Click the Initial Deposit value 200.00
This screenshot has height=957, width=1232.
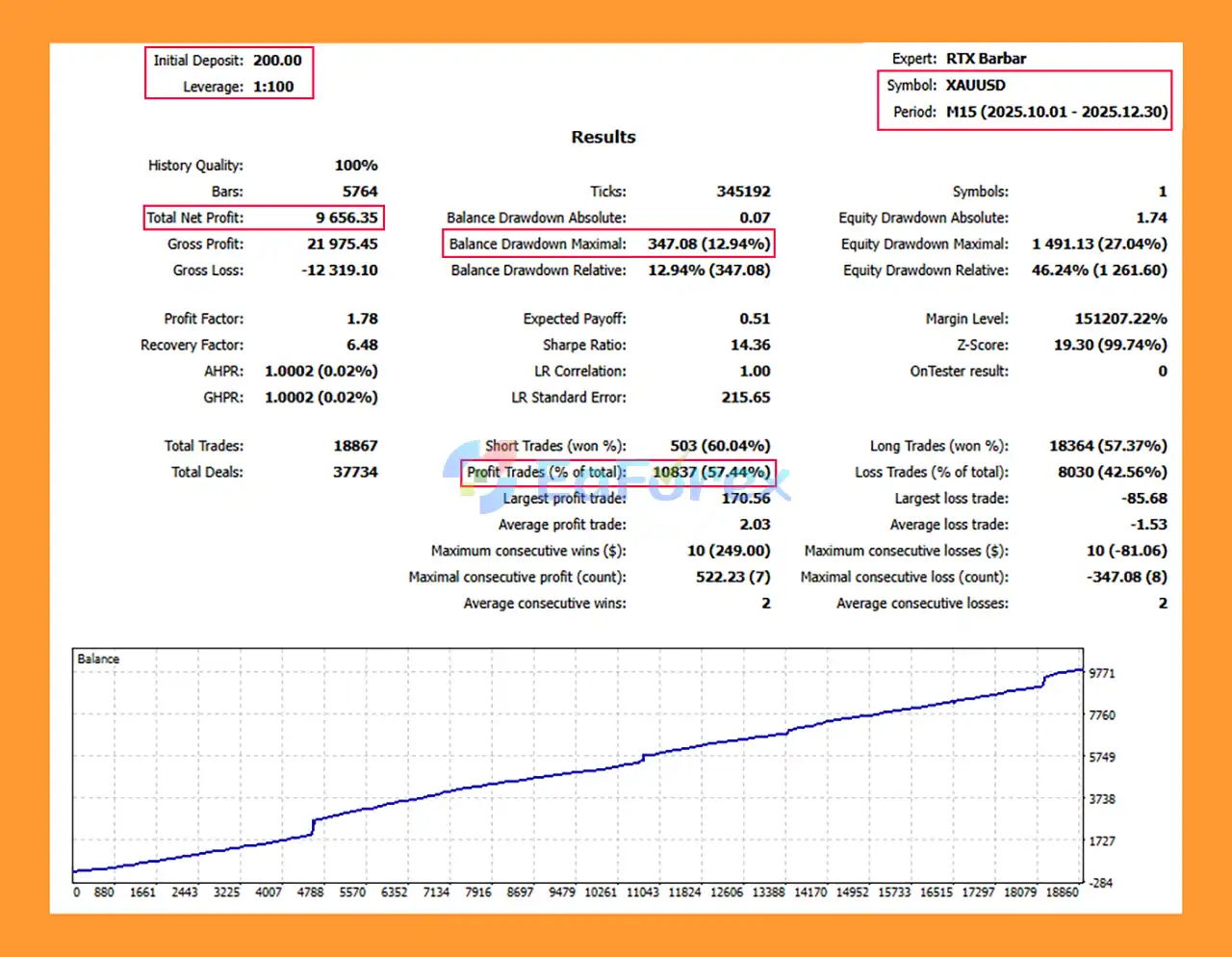click(277, 61)
